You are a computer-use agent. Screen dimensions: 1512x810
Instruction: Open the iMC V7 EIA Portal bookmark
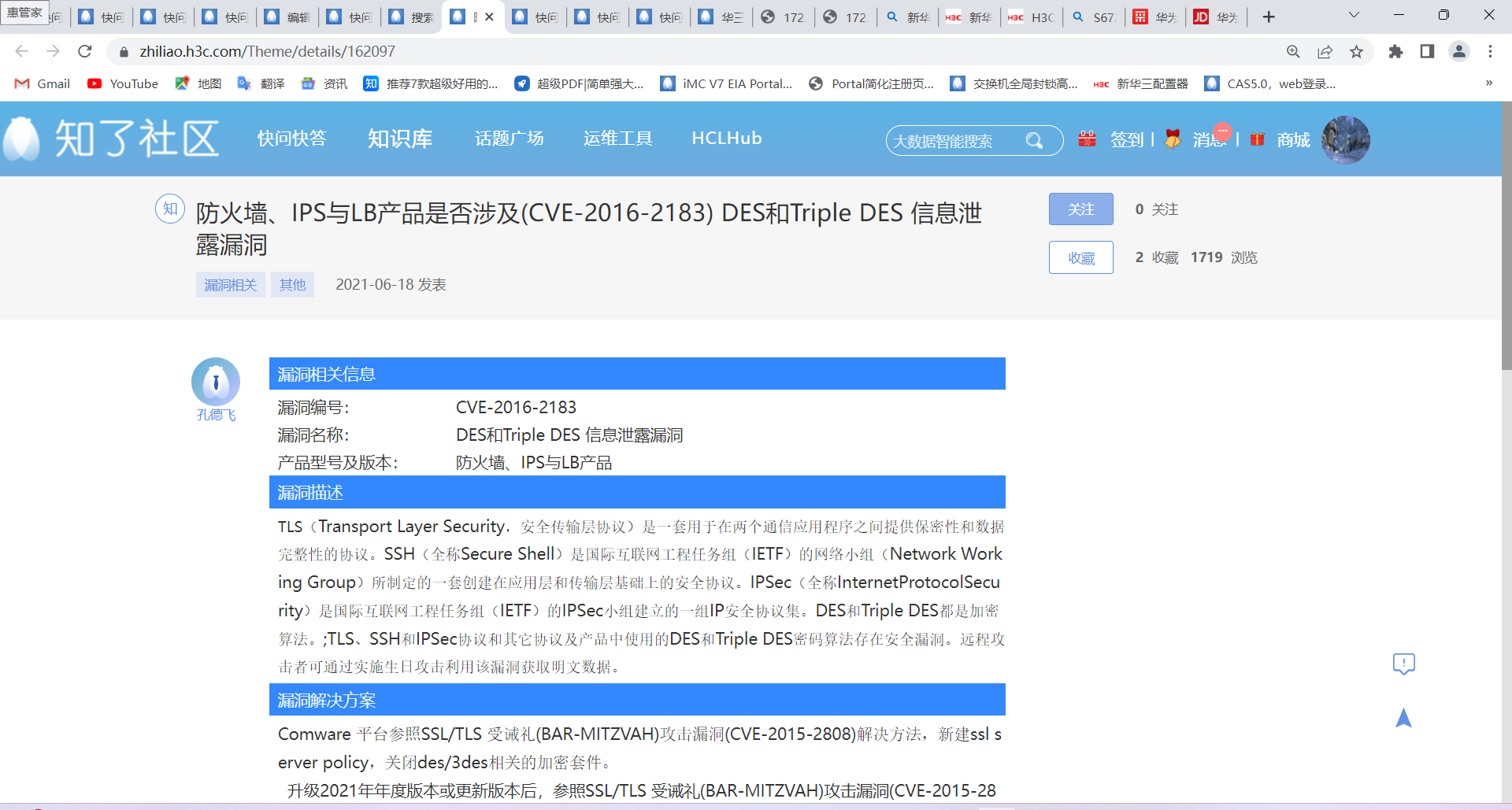tap(726, 83)
